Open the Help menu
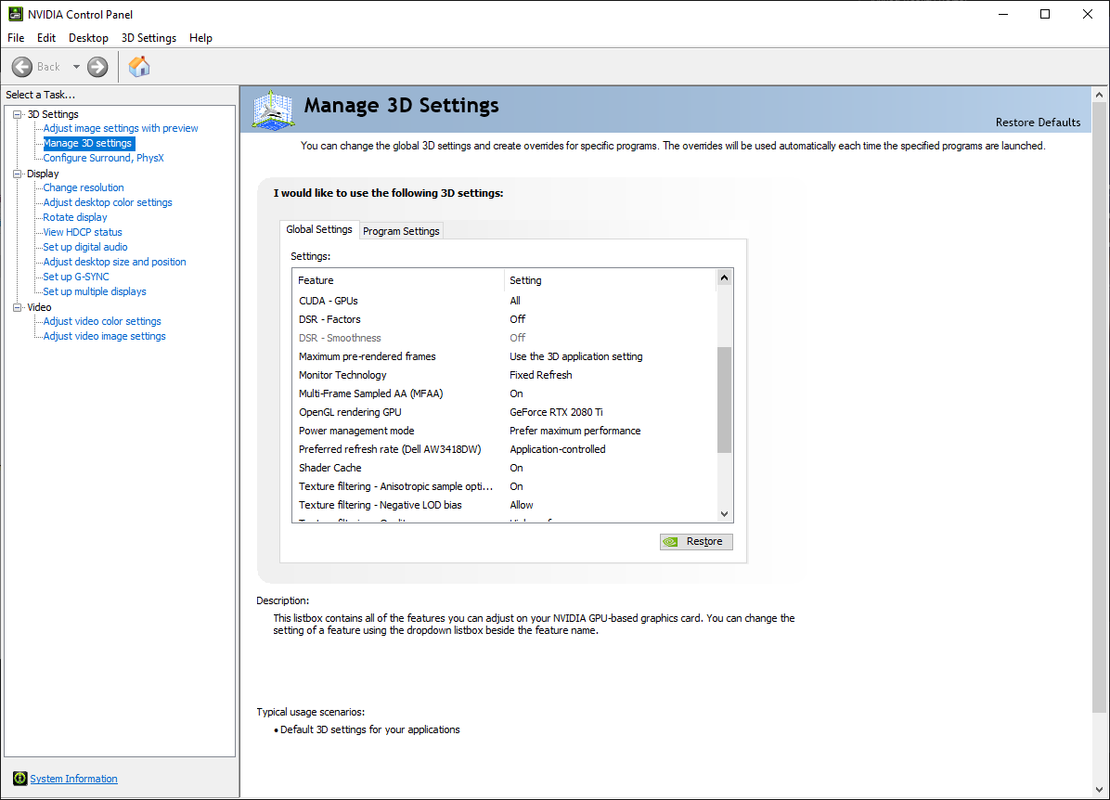1110x800 pixels. (x=200, y=38)
